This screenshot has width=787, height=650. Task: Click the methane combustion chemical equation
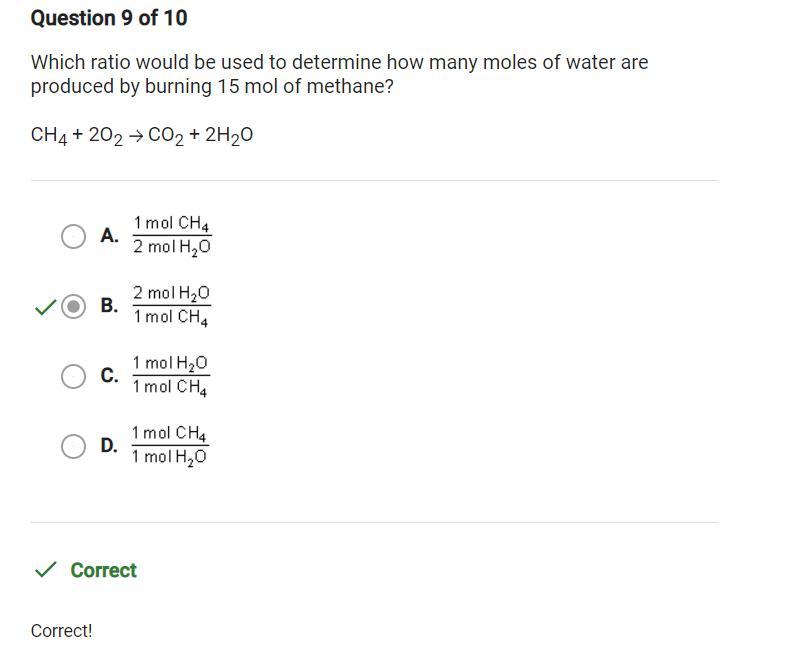click(142, 136)
